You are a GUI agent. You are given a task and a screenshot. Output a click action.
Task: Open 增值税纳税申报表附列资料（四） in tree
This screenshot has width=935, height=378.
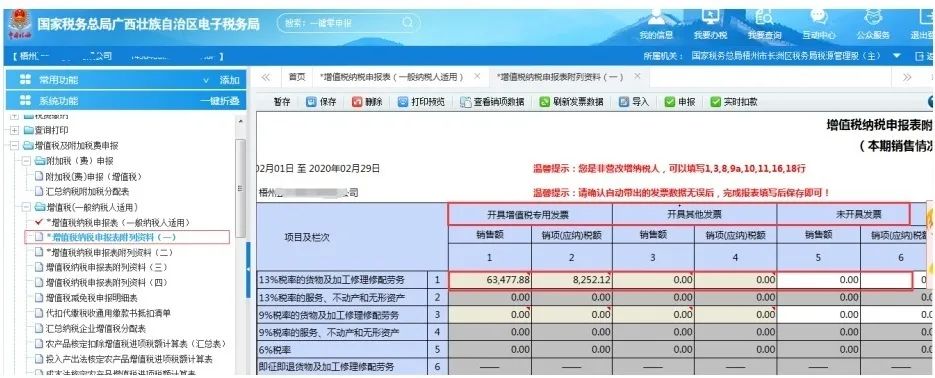coord(107,283)
